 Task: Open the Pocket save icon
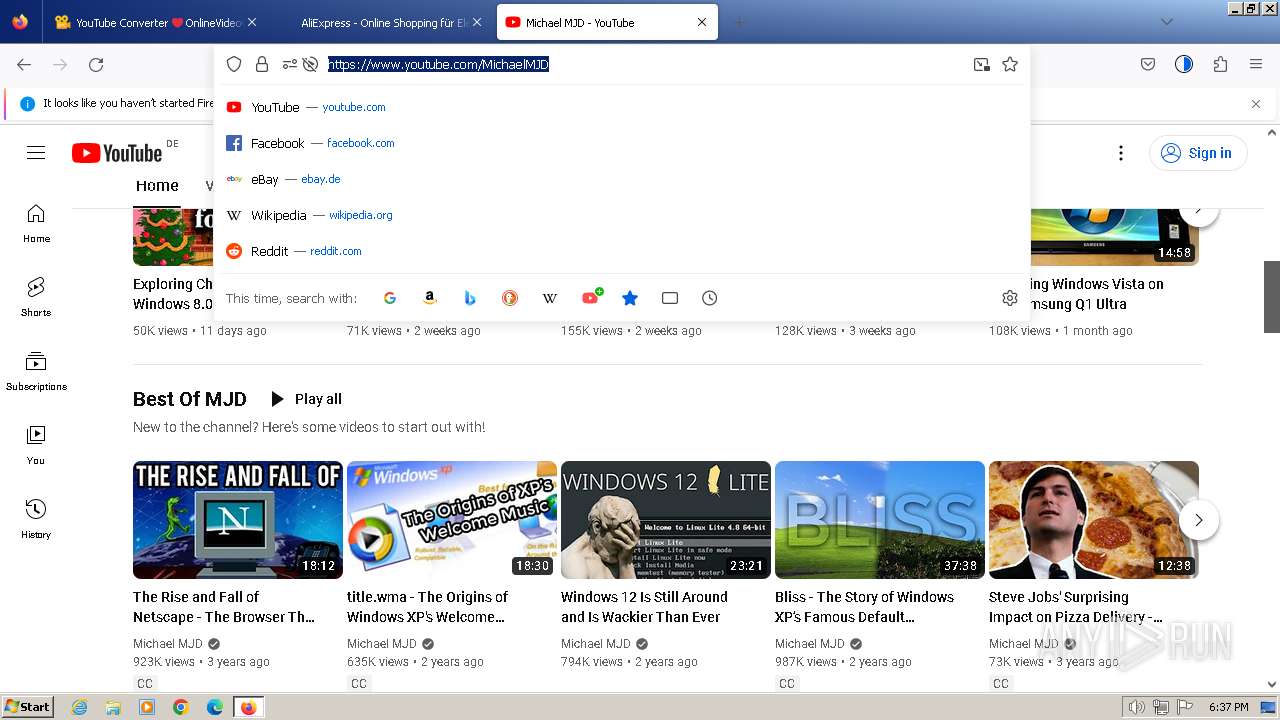1148,64
